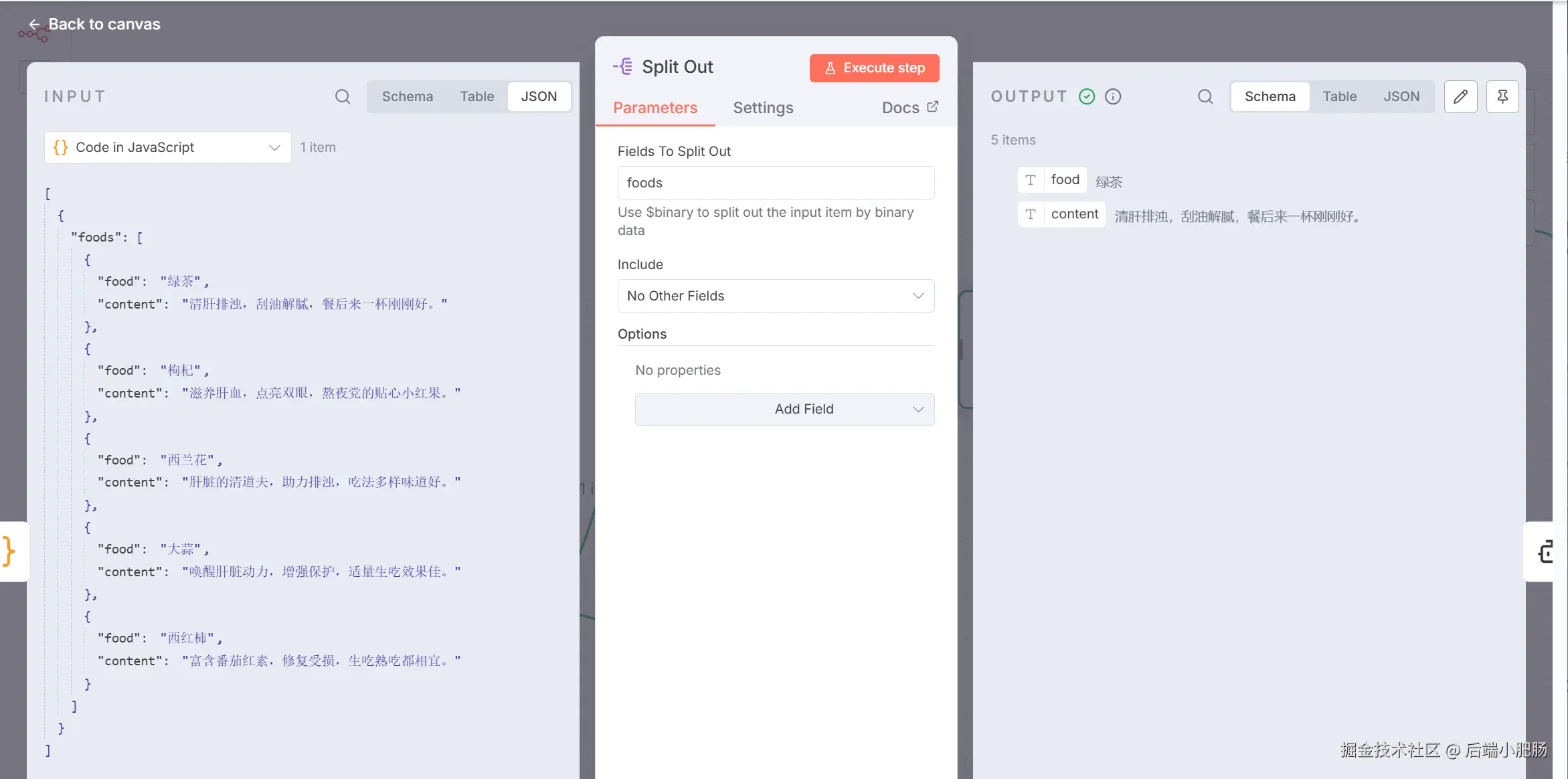The image size is (1568, 779).
Task: Click the Fields To Split Out input
Action: click(776, 183)
